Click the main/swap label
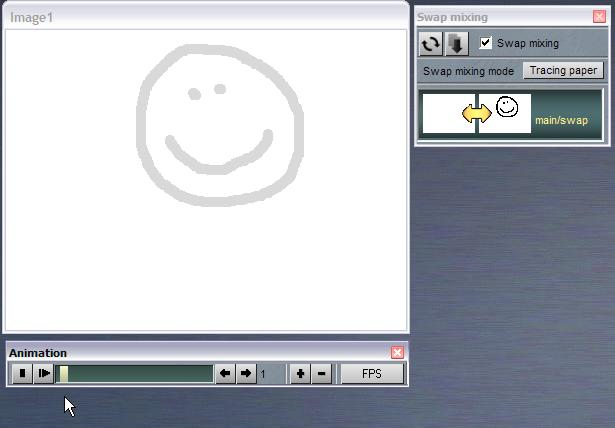Screen dimensions: 615x428 (x=561, y=121)
